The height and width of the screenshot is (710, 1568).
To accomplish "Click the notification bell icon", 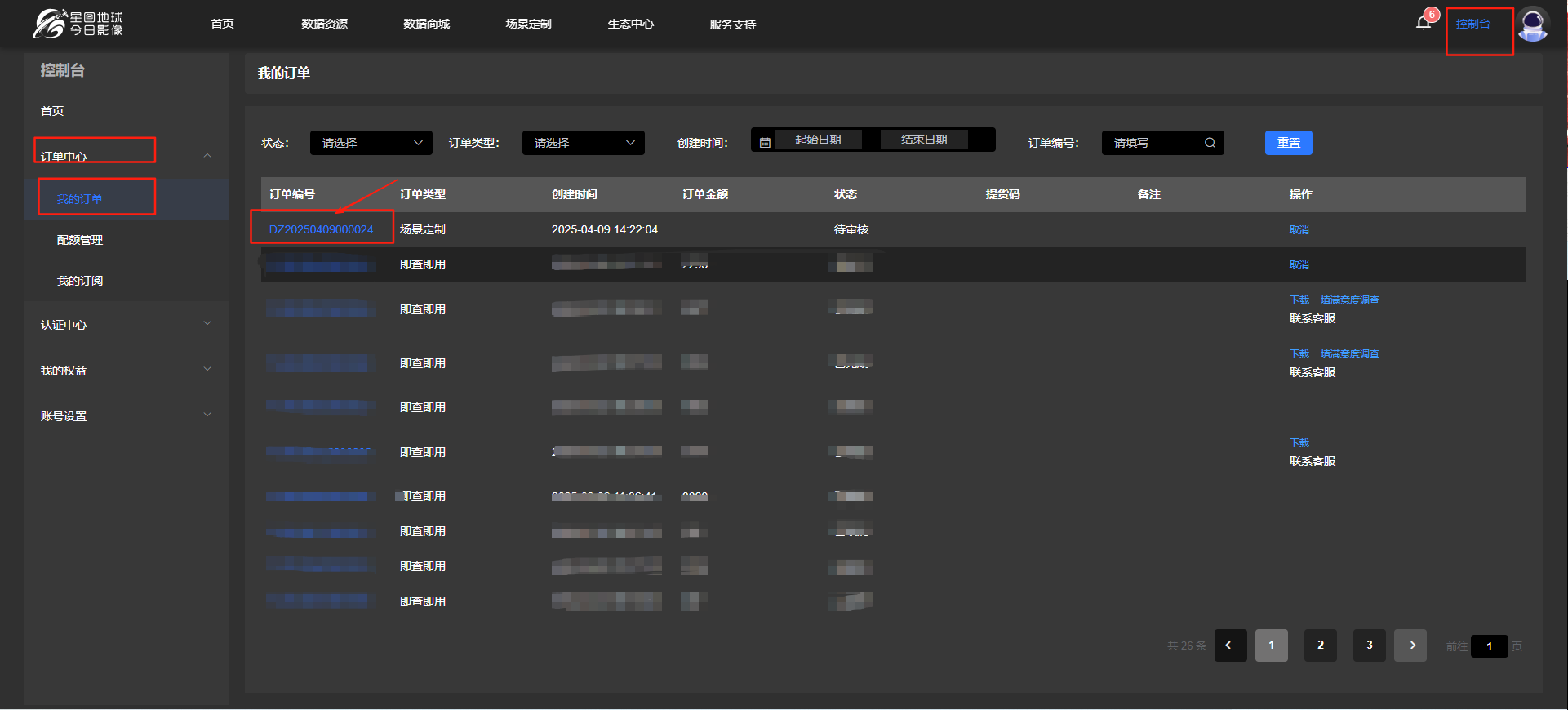I will 1424,23.
